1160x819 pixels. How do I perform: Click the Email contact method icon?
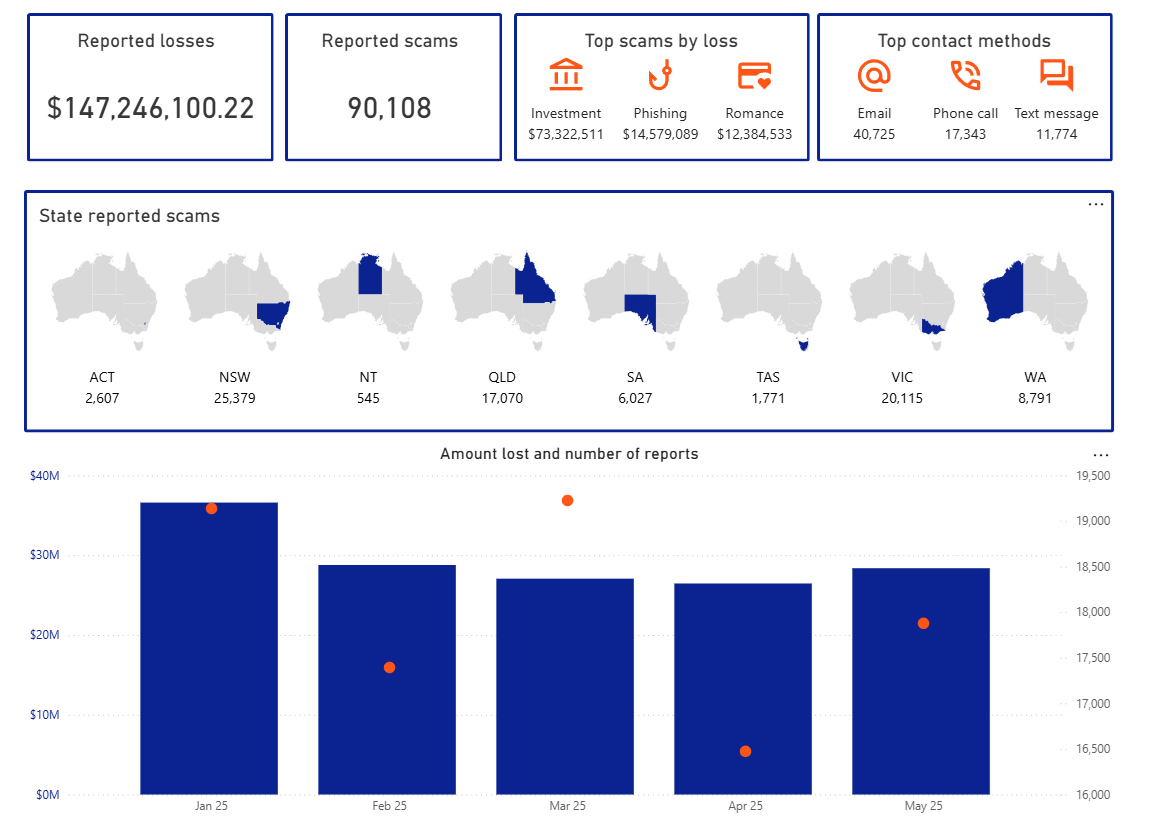click(874, 74)
